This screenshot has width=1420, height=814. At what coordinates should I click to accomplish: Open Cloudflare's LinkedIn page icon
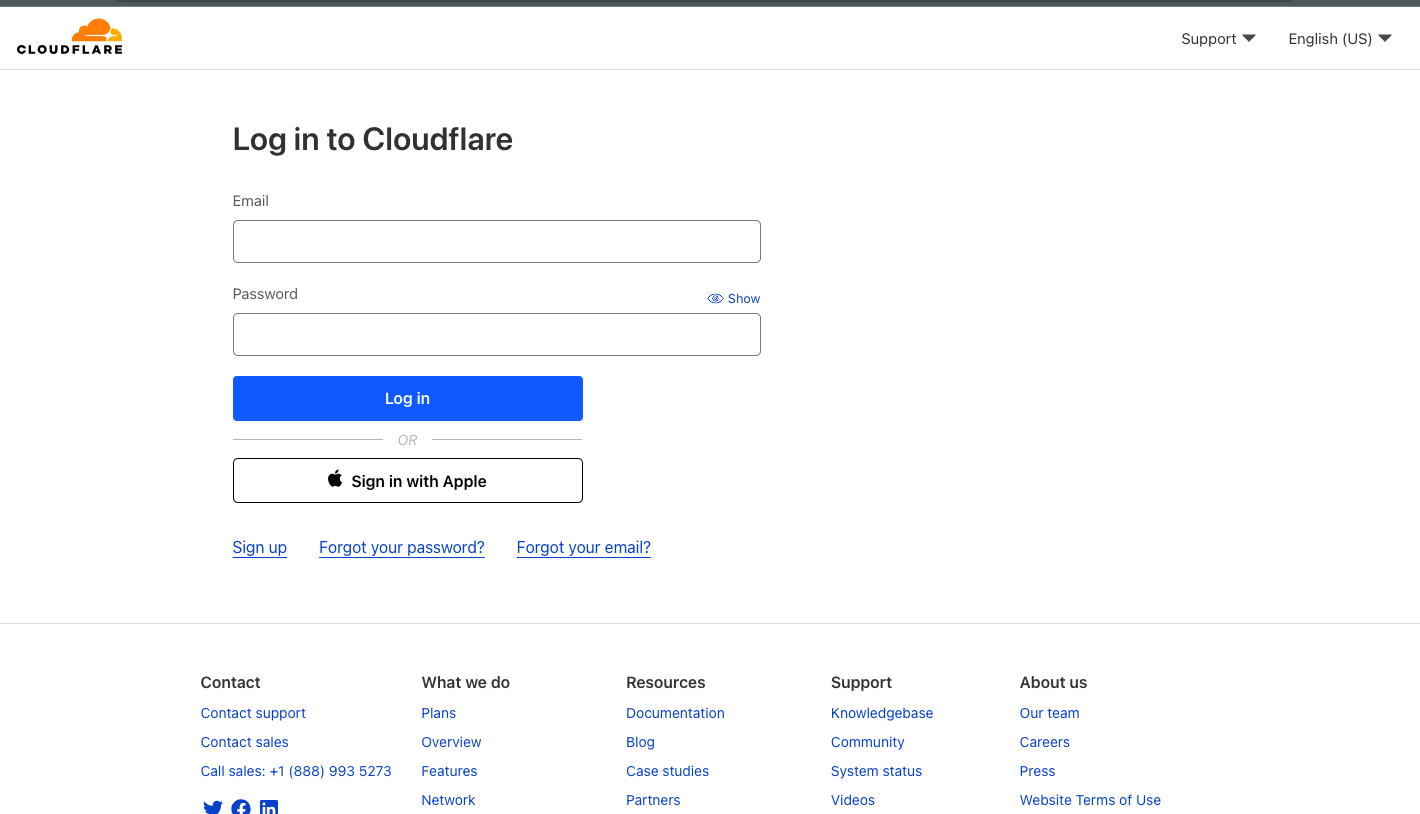(x=269, y=807)
